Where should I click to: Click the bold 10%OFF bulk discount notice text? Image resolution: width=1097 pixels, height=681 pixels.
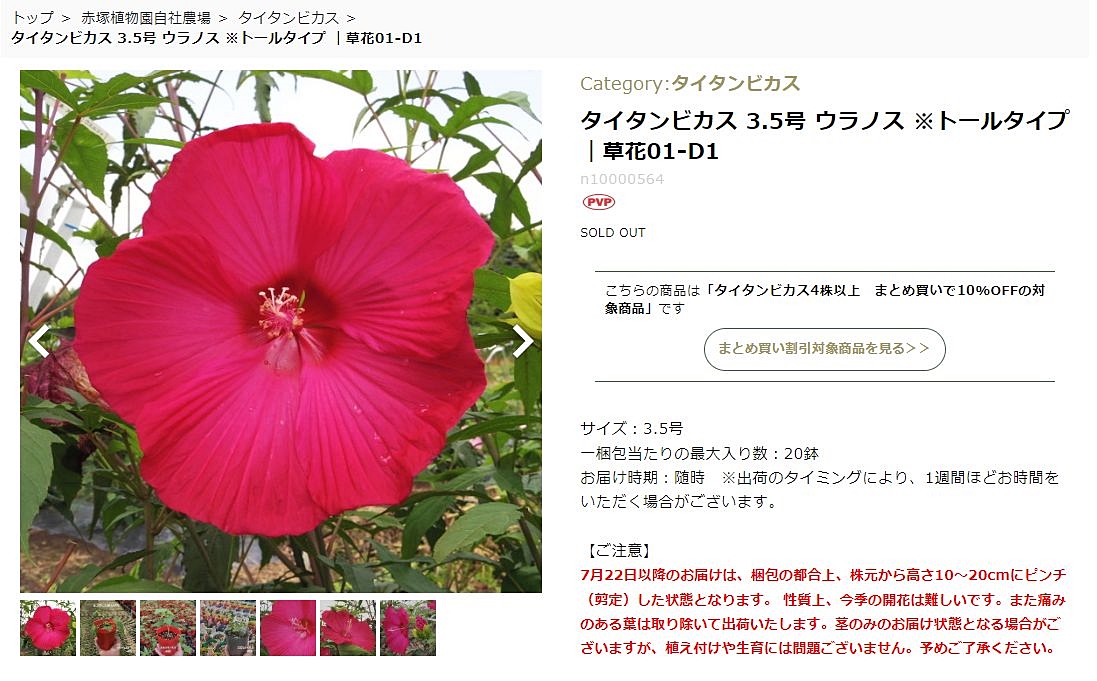coord(824,299)
